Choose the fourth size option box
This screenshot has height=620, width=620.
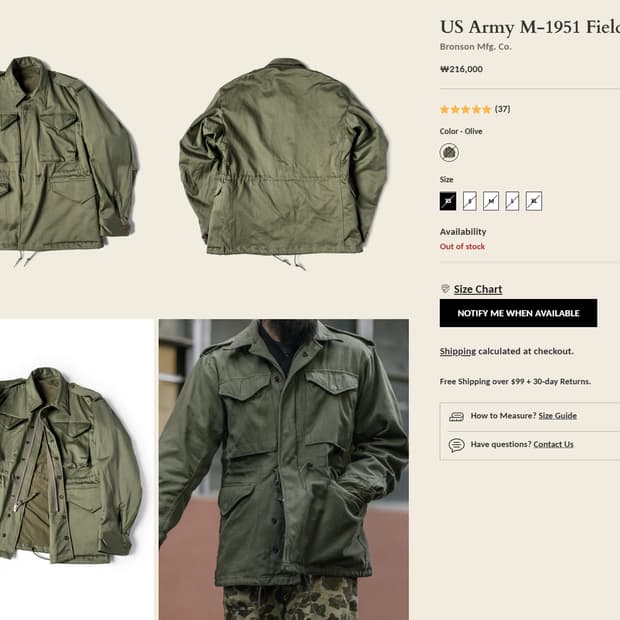tap(513, 201)
